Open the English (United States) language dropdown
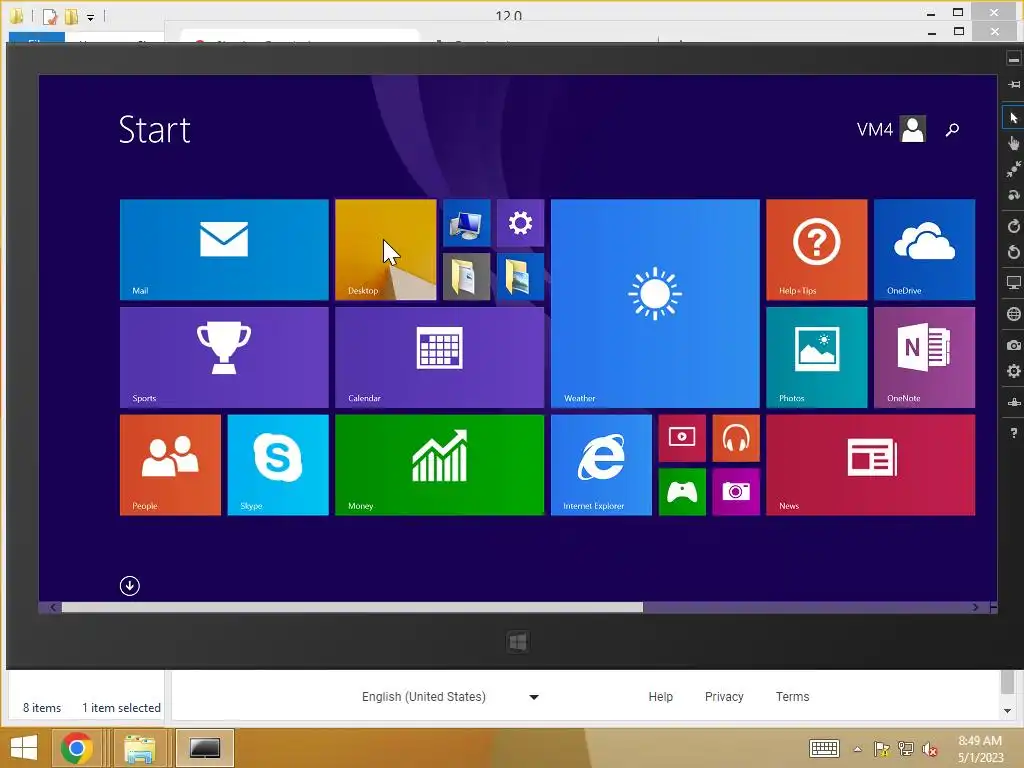This screenshot has height=768, width=1024. pyautogui.click(x=451, y=697)
